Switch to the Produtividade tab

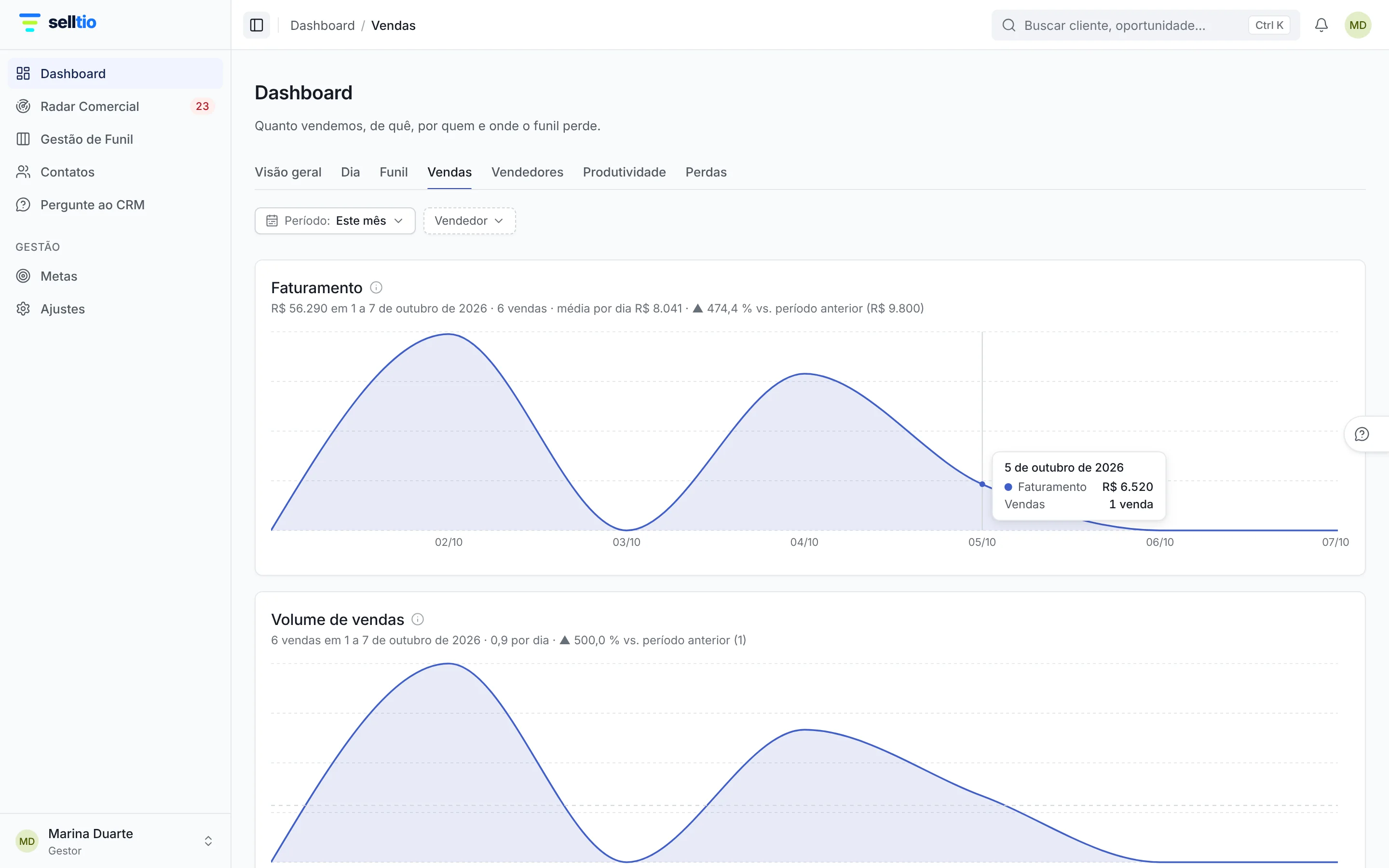point(624,172)
